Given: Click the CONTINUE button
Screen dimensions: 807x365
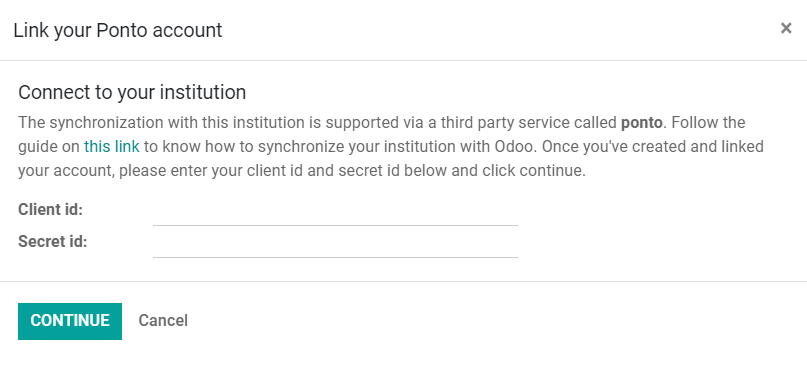Looking at the screenshot, I should [70, 321].
